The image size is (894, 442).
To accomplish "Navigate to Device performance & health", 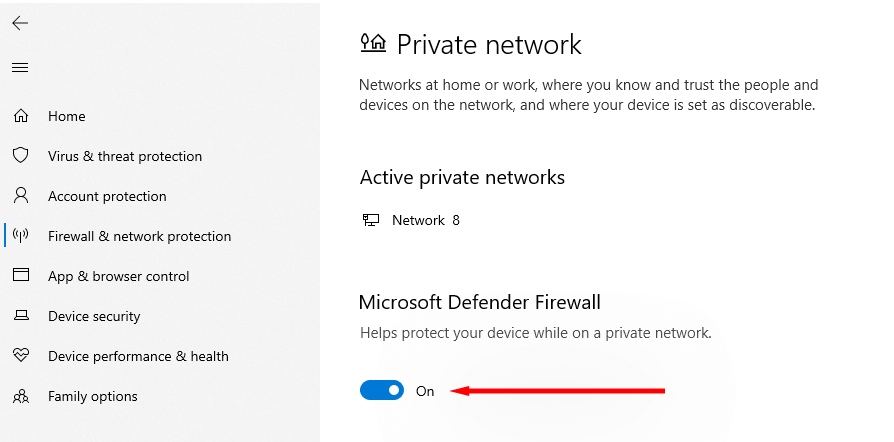I will [138, 356].
